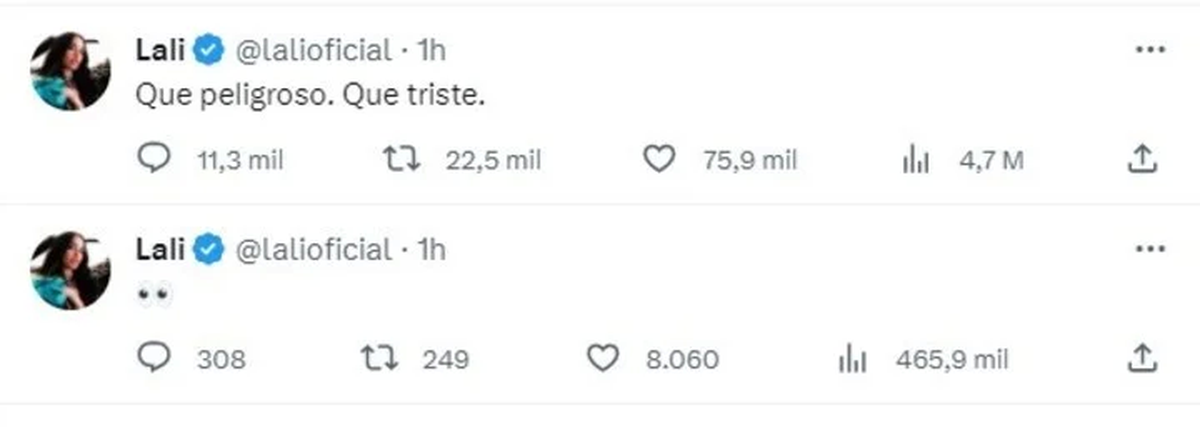Share the eyes emoji tweet
Image resolution: width=1200 pixels, height=435 pixels.
tap(1143, 356)
